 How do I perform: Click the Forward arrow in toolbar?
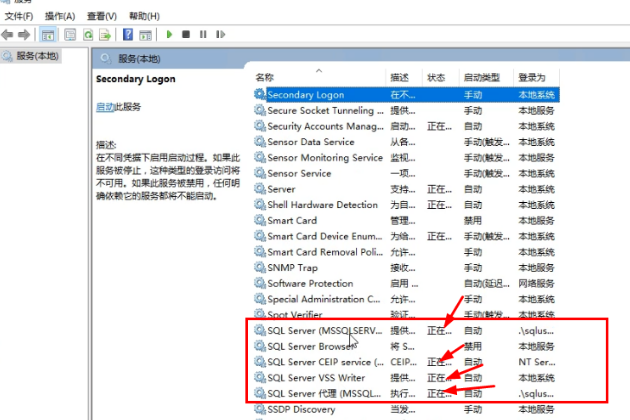pos(23,34)
